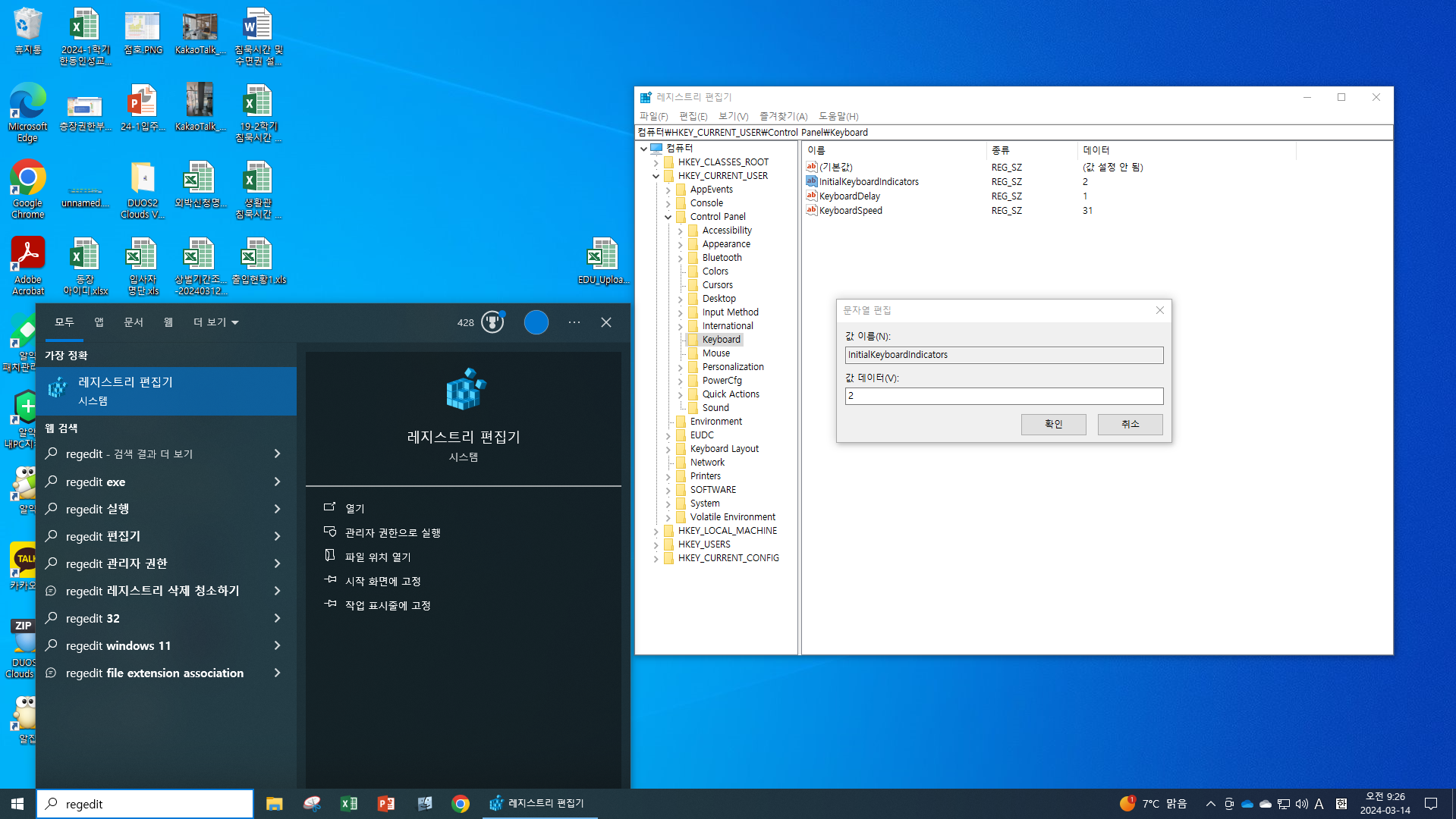The width and height of the screenshot is (1456, 819).
Task: Open the 보기(V) menu in Registry Editor
Action: 733,116
